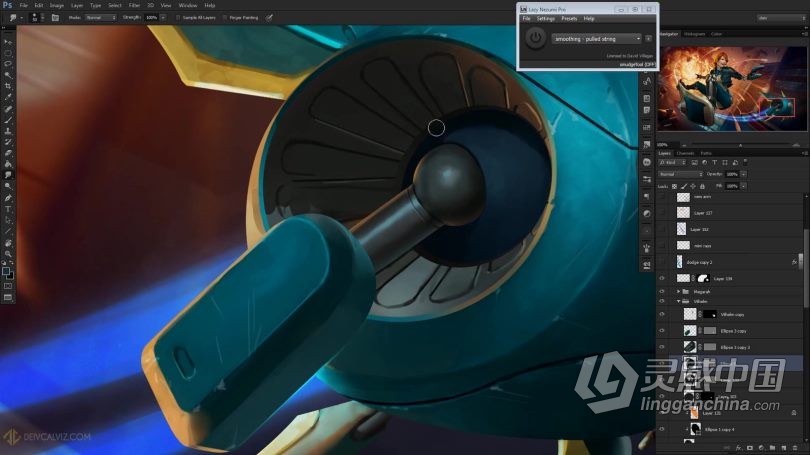Open the Filter menu

click(x=134, y=5)
